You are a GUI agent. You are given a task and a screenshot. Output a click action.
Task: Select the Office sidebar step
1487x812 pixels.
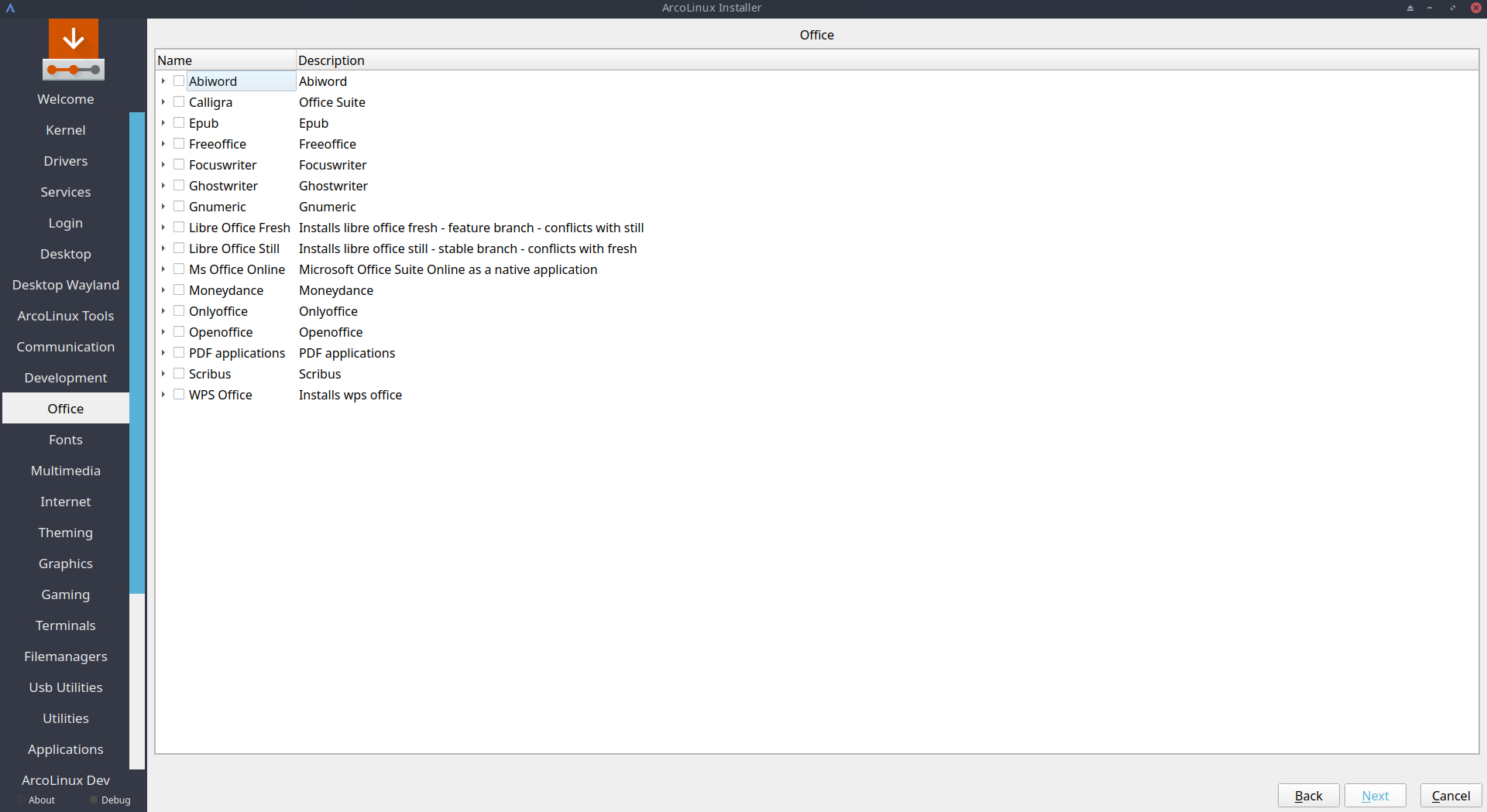(66, 409)
